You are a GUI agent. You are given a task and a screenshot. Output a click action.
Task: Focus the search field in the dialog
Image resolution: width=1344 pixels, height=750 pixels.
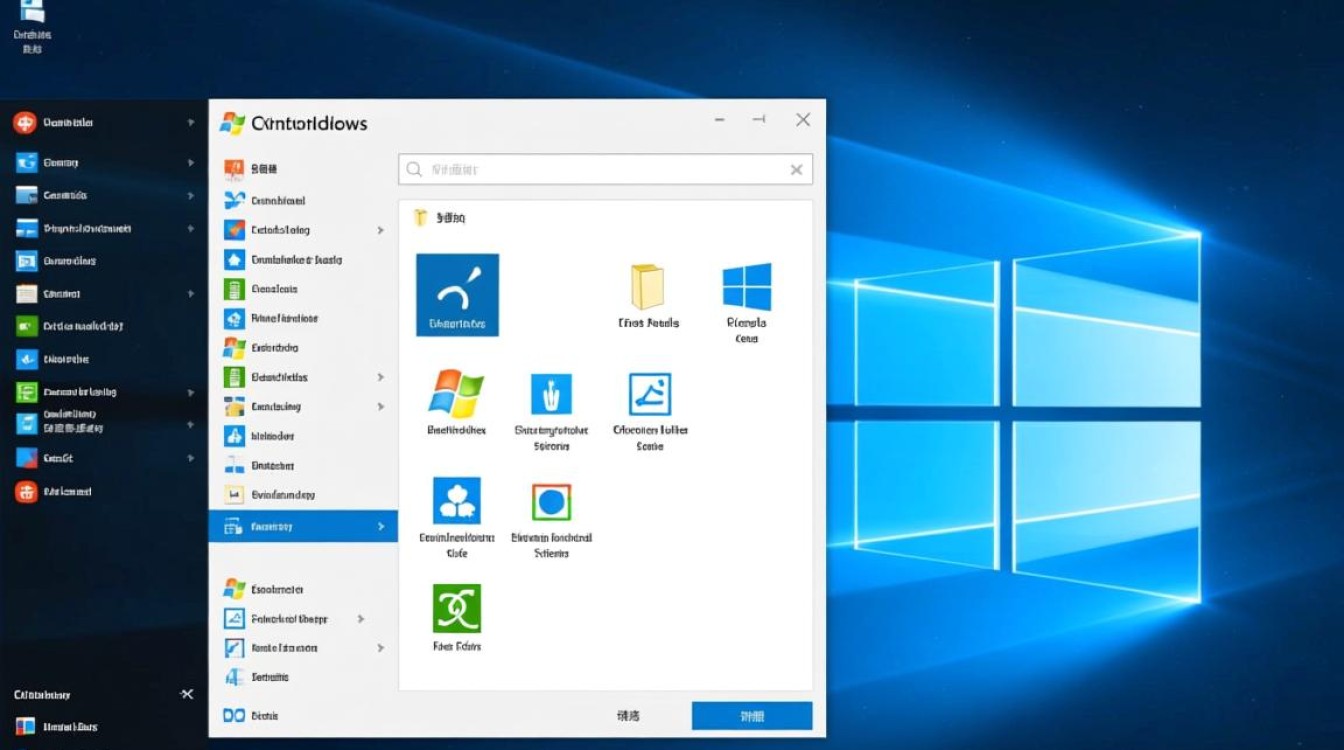[x=605, y=169]
